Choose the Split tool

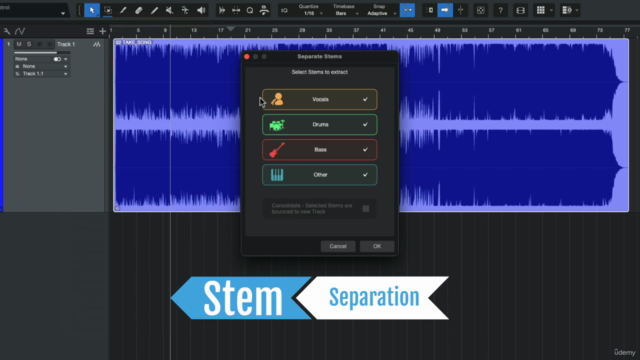pyautogui.click(x=123, y=10)
